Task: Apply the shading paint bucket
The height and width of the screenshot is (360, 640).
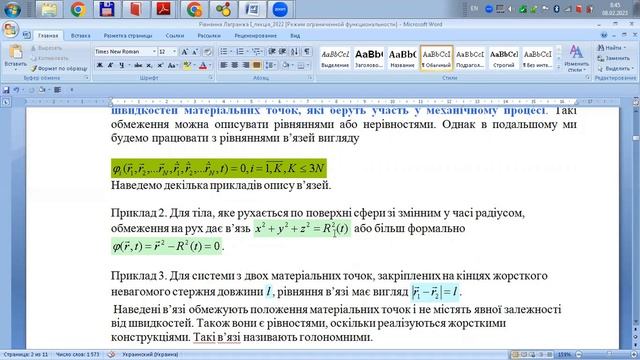Action: pyautogui.click(x=287, y=65)
